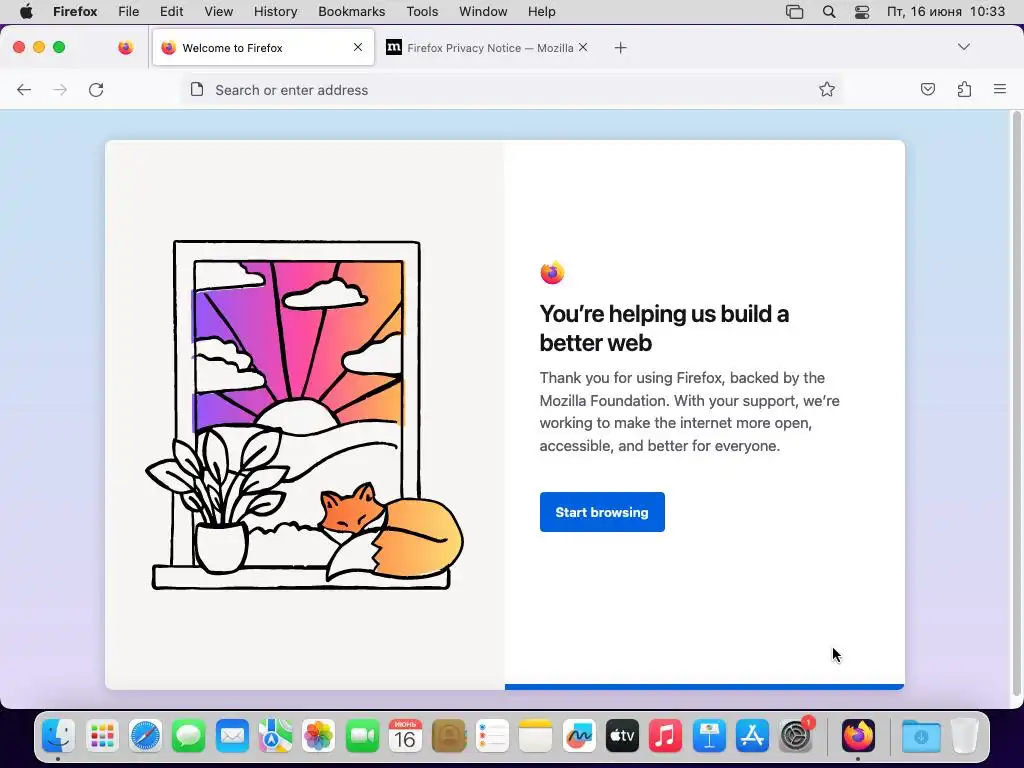Image resolution: width=1024 pixels, height=768 pixels.
Task: Open Calendar from the Dock
Action: point(405,736)
